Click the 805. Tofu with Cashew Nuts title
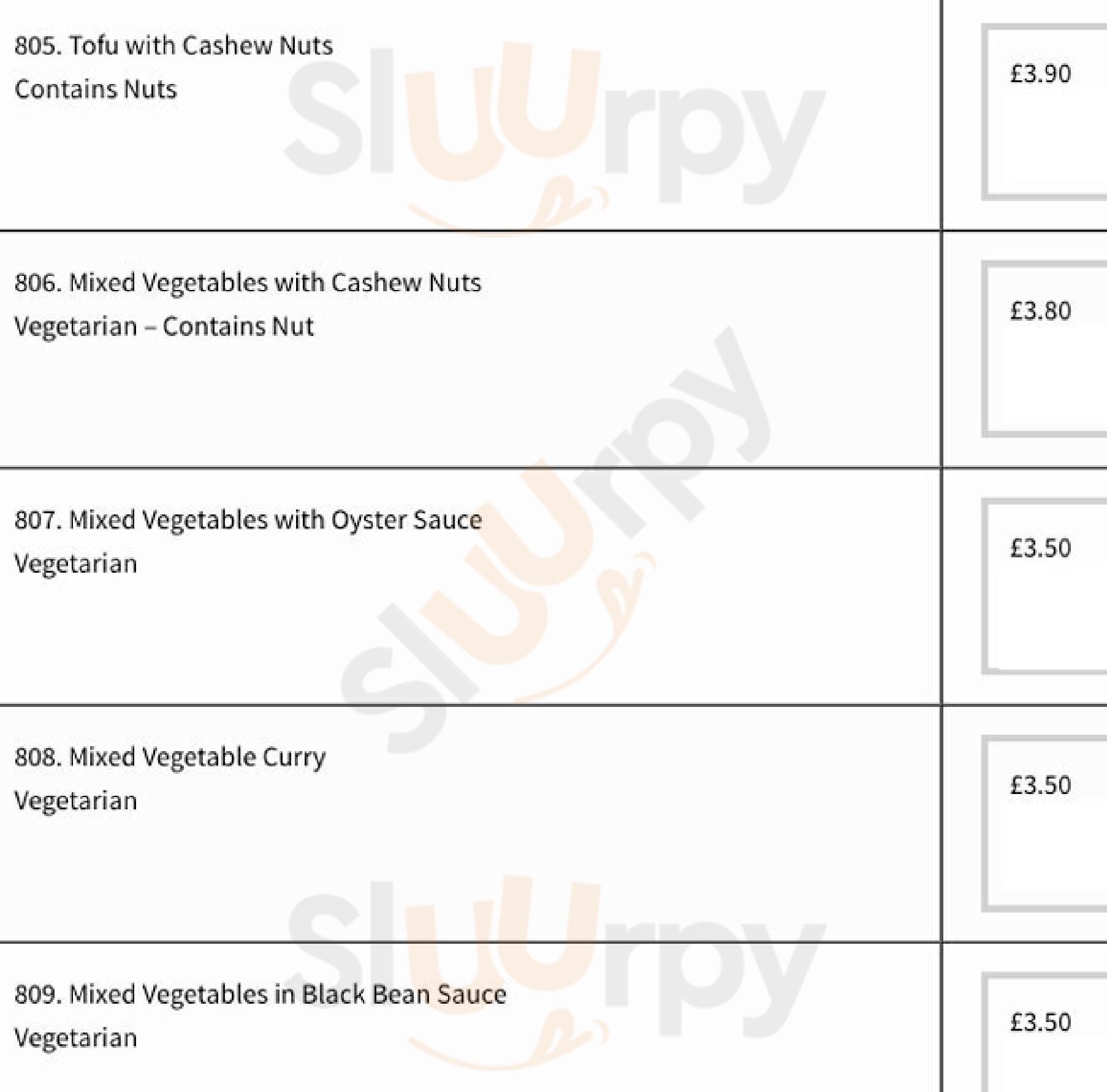Viewport: 1107px width, 1092px height. pos(173,45)
